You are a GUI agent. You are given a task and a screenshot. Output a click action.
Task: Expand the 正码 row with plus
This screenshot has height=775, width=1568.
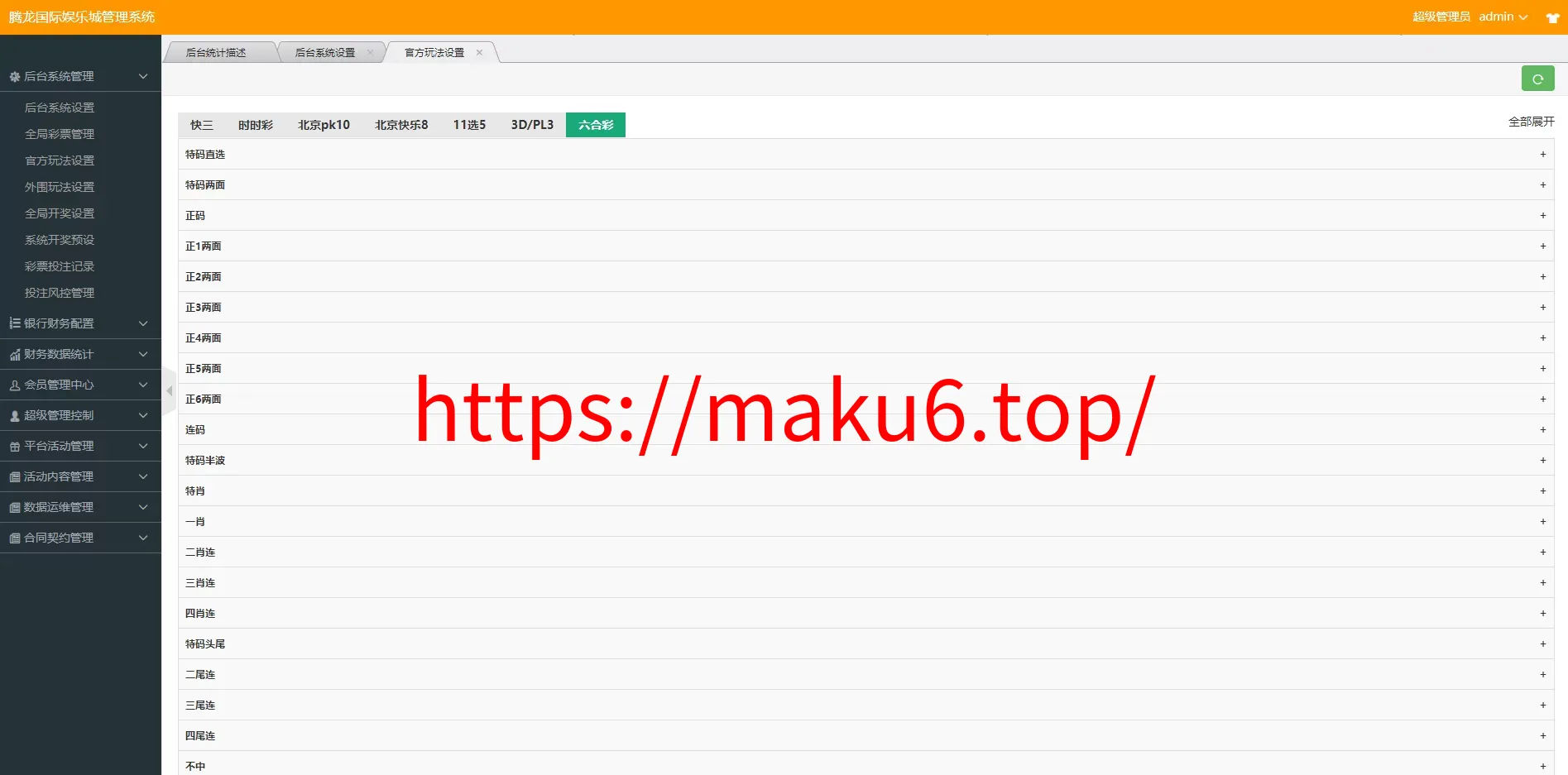tap(1543, 215)
